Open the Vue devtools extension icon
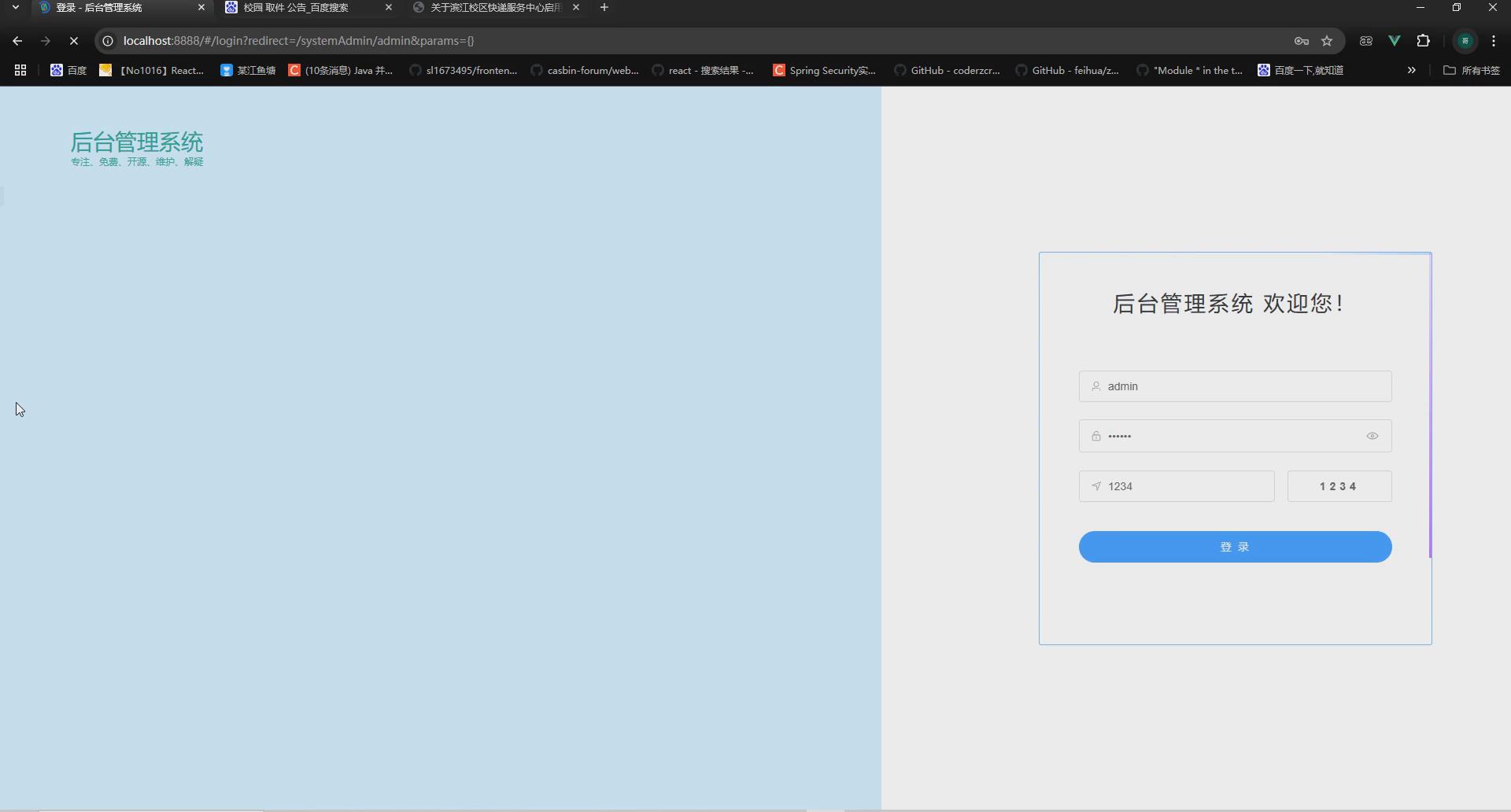Image resolution: width=1511 pixels, height=812 pixels. tap(1395, 40)
